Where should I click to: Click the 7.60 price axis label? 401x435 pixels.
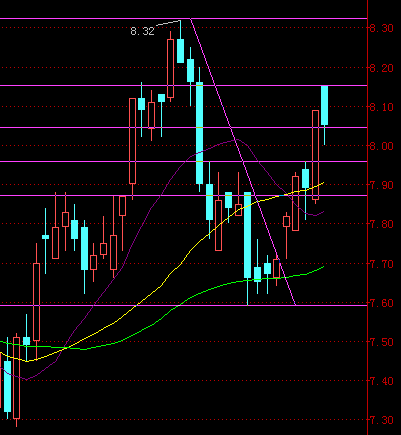point(381,303)
